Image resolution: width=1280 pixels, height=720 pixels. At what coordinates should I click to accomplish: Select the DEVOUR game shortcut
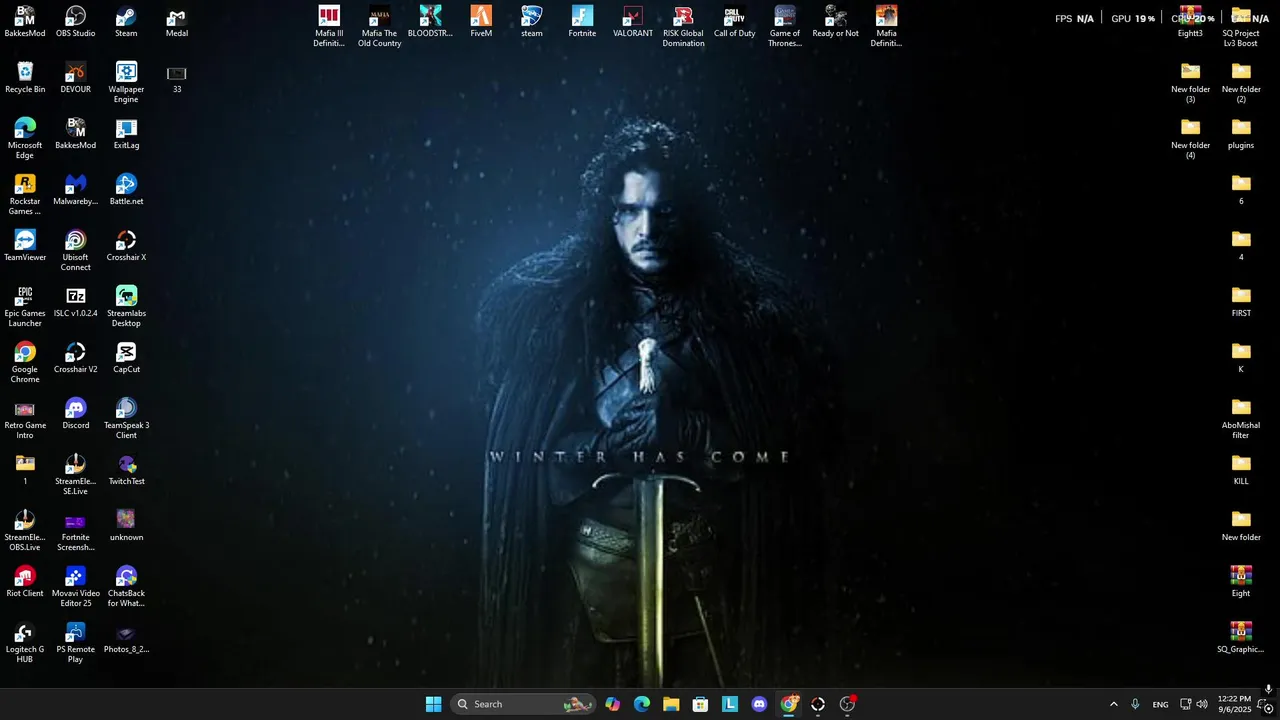click(75, 78)
